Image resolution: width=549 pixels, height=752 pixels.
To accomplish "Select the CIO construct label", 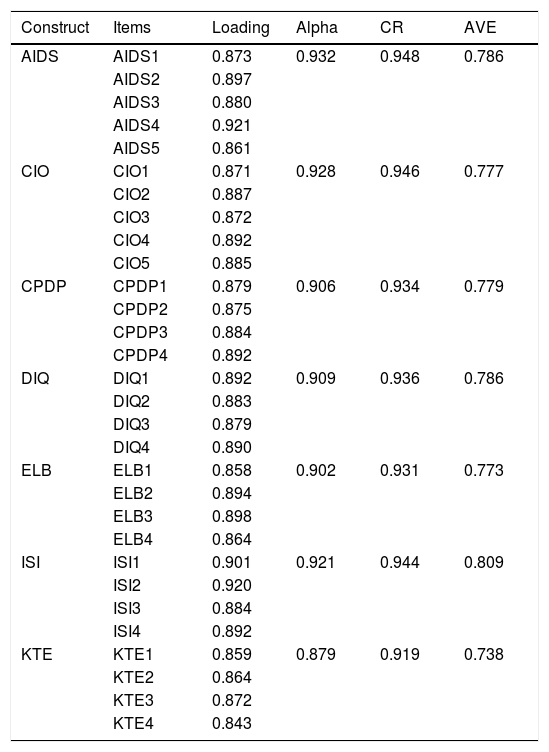I will point(35,172).
